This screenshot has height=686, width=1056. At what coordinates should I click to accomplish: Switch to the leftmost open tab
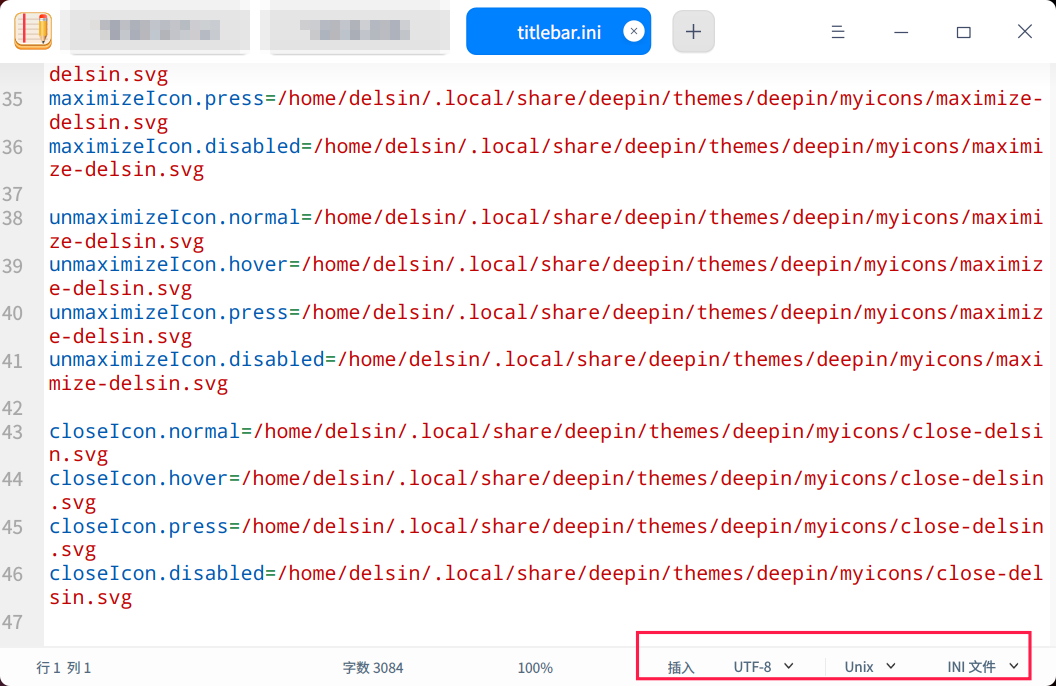point(155,31)
